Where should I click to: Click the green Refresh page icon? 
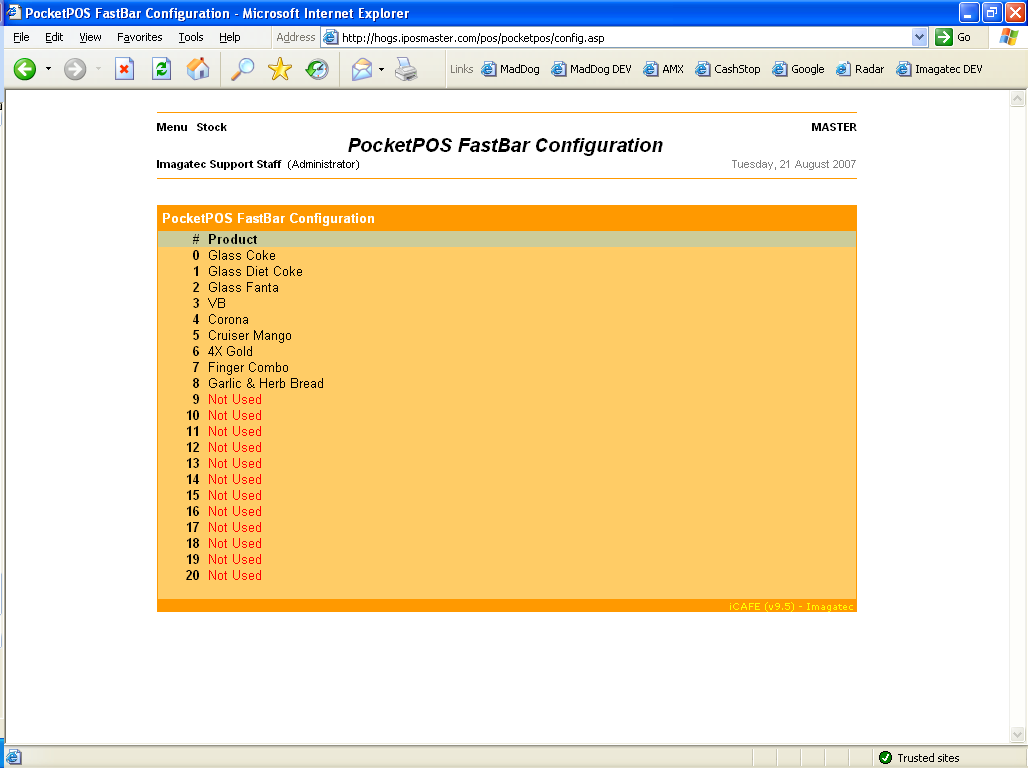click(x=161, y=69)
